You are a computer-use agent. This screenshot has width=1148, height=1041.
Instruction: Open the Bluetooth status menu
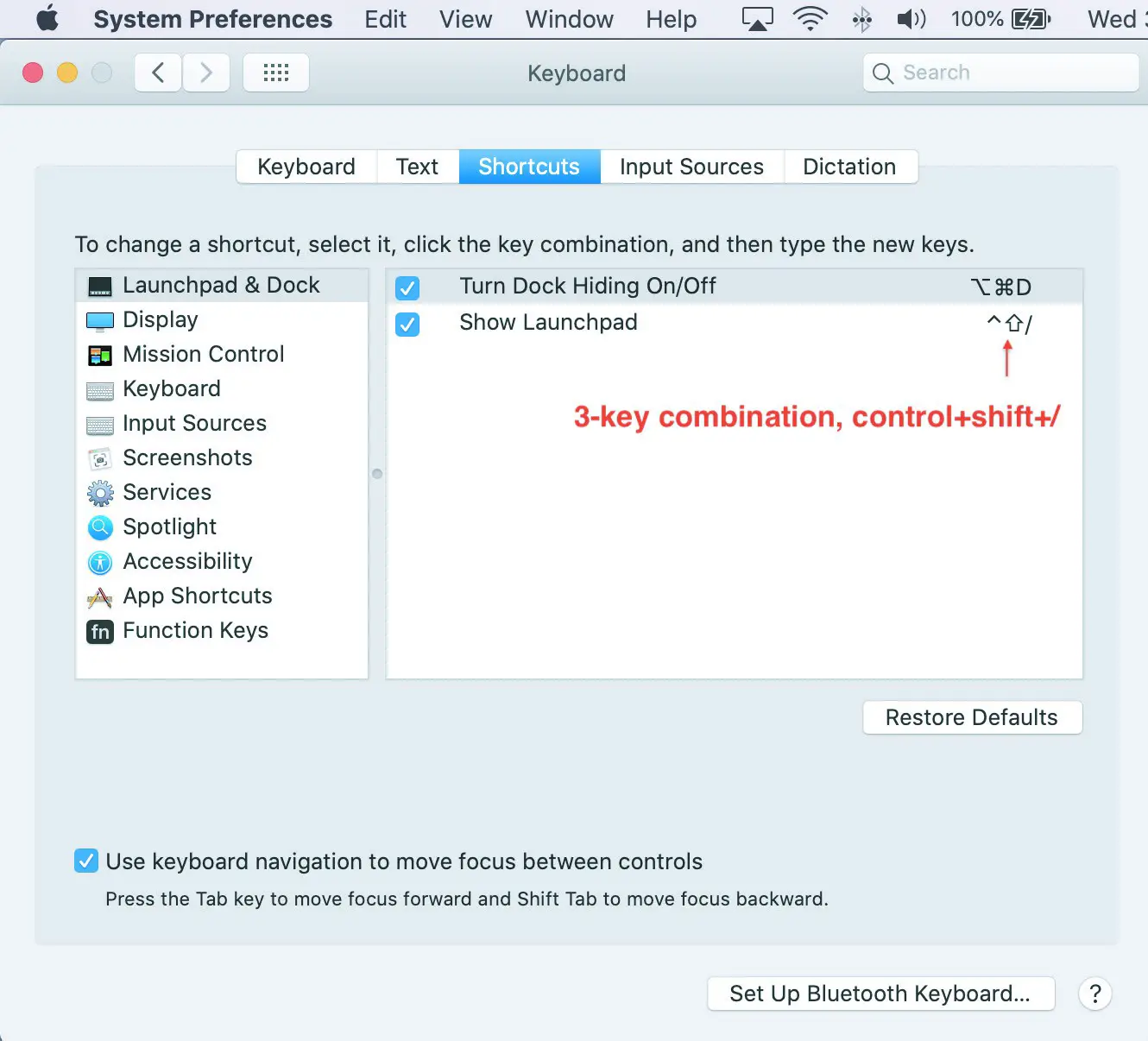[x=861, y=19]
